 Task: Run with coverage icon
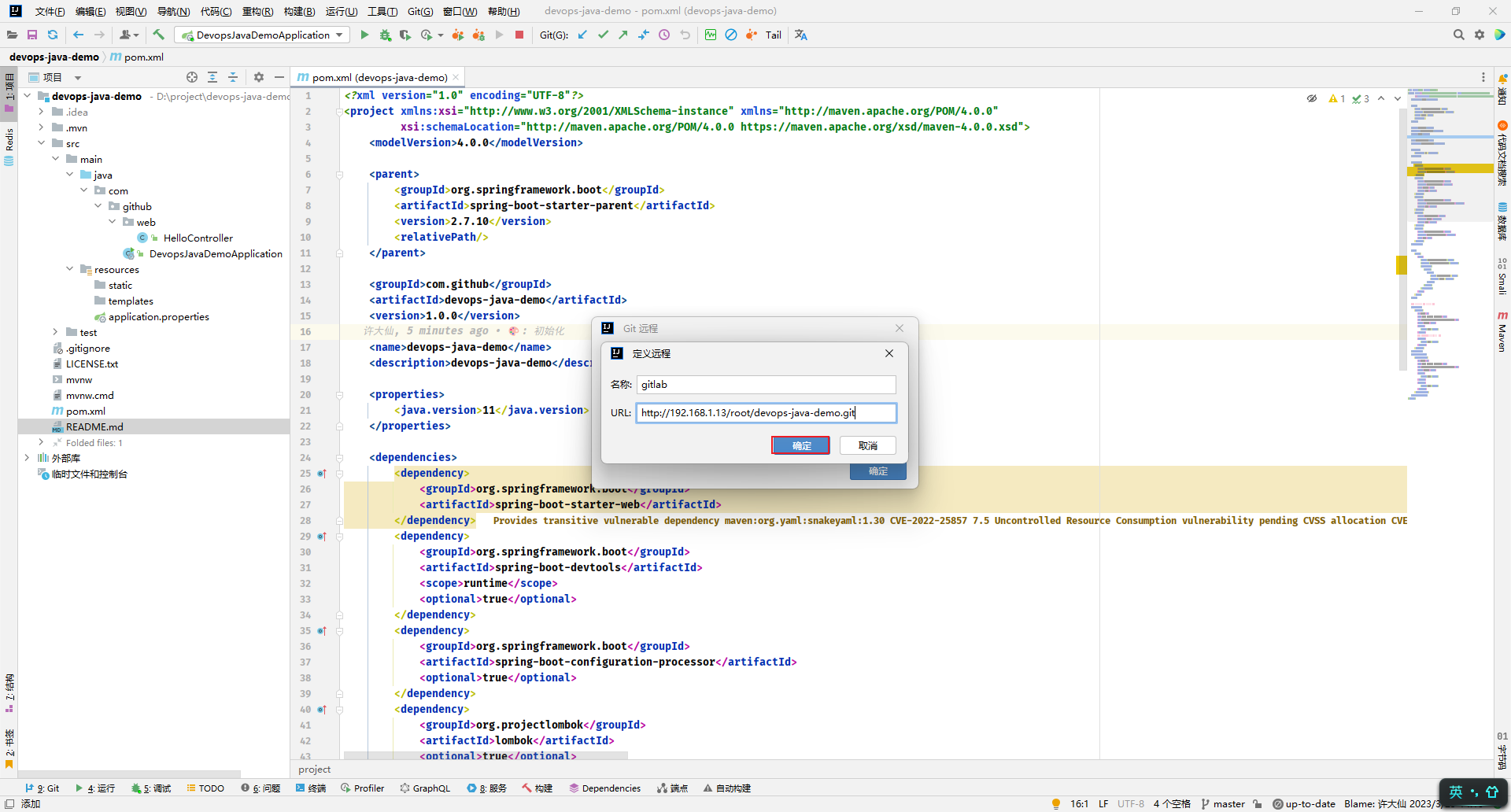405,35
